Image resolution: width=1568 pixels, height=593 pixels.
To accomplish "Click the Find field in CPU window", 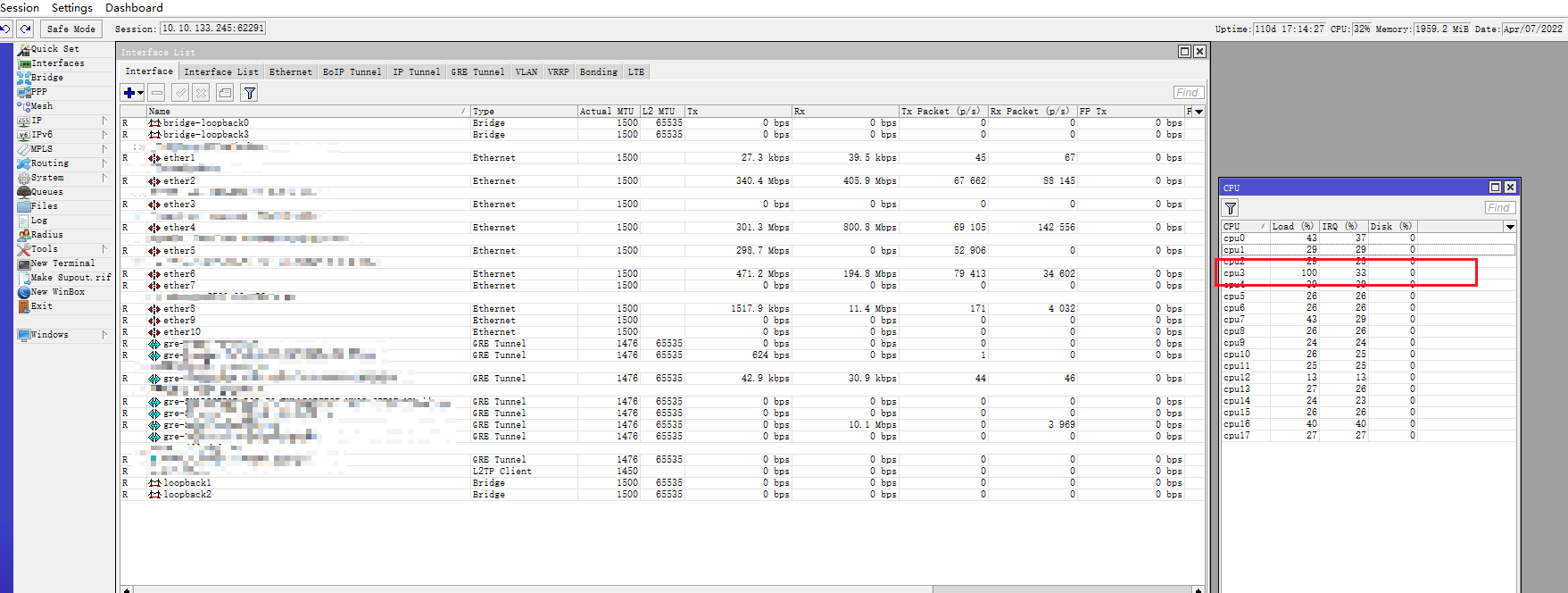I will (1499, 208).
